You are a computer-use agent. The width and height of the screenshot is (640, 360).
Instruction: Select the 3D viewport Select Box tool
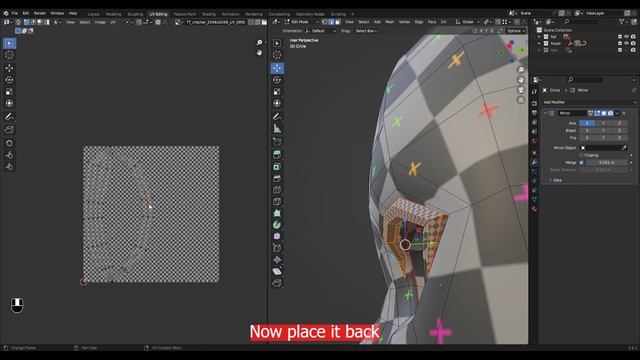pyautogui.click(x=277, y=43)
